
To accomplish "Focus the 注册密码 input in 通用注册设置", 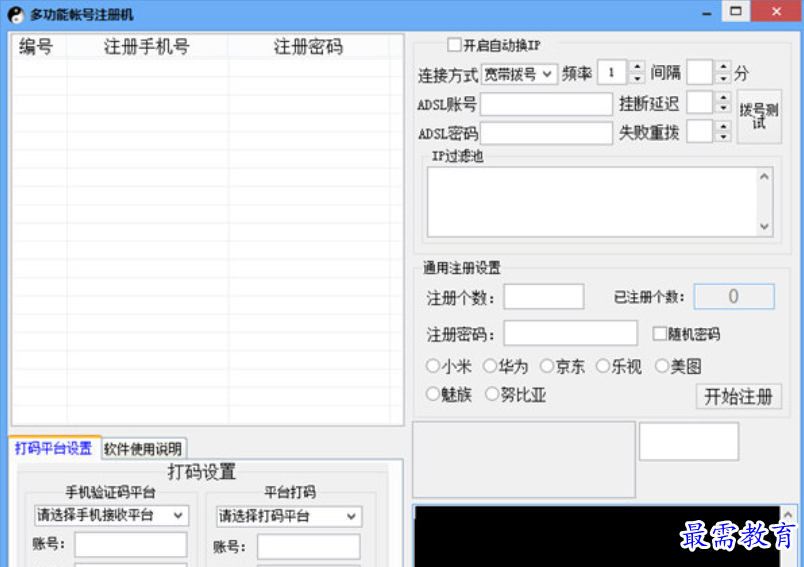I will tap(571, 333).
